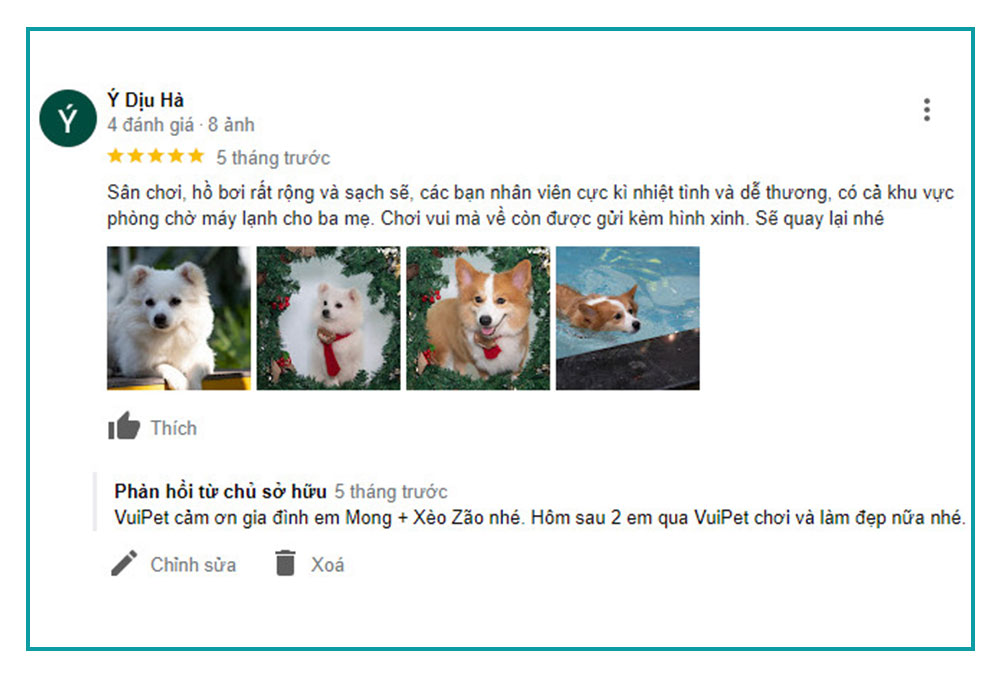The width and height of the screenshot is (1000, 678).
Task: Open the swimming corgi photo
Action: click(628, 318)
